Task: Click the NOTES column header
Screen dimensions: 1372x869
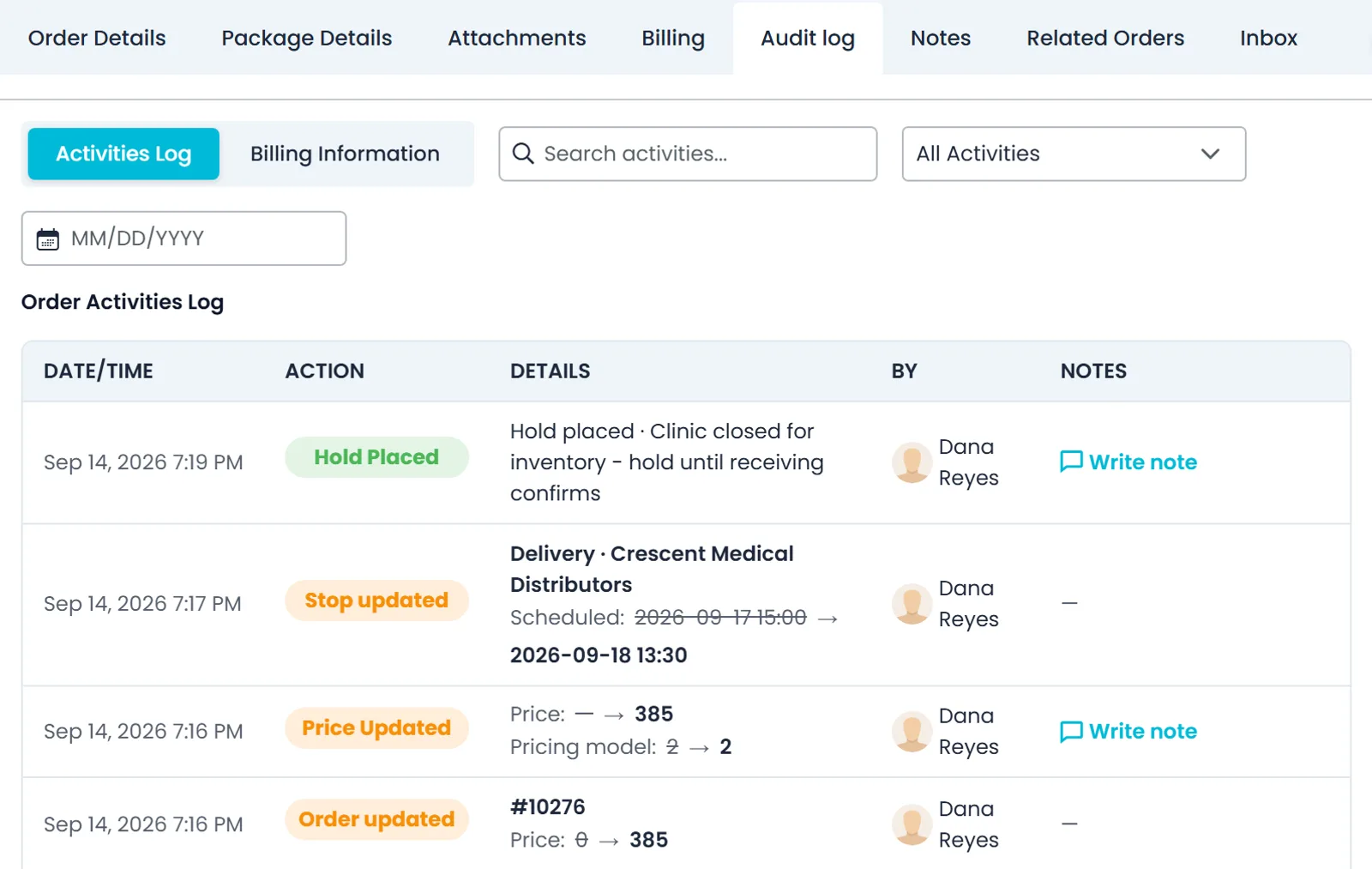Action: (x=1094, y=371)
